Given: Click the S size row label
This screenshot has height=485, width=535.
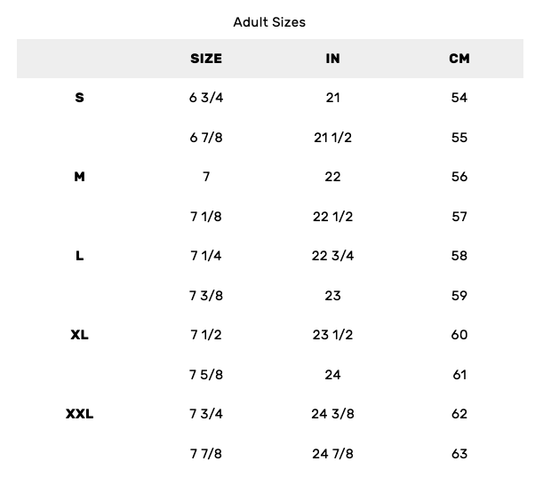Looking at the screenshot, I should click(x=79, y=98).
